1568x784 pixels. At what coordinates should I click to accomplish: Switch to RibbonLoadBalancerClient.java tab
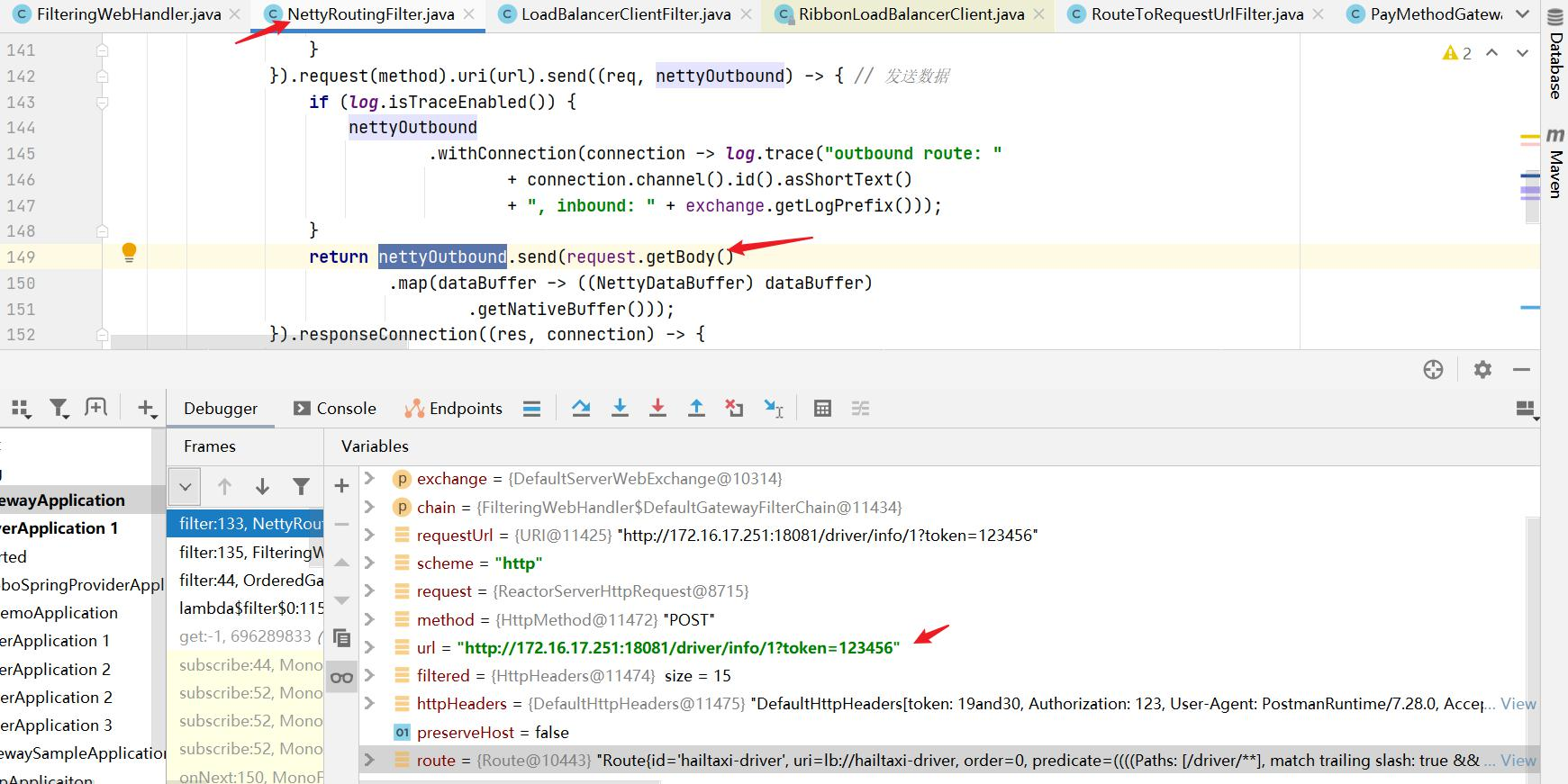911,14
